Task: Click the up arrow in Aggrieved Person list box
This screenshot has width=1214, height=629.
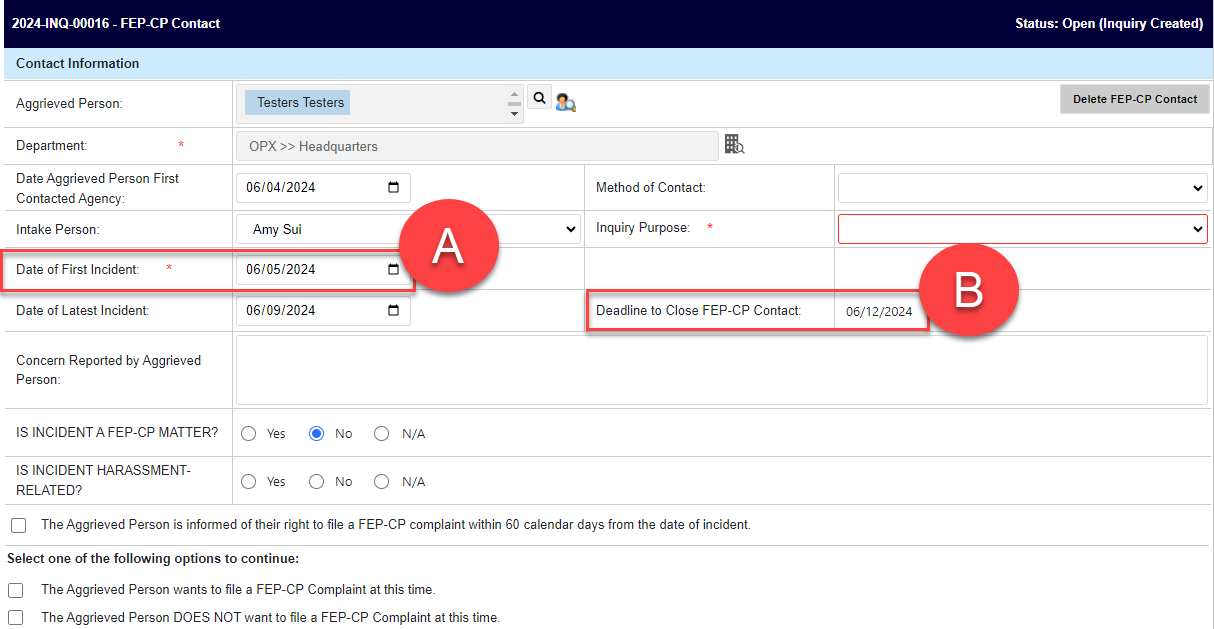Action: [515, 93]
